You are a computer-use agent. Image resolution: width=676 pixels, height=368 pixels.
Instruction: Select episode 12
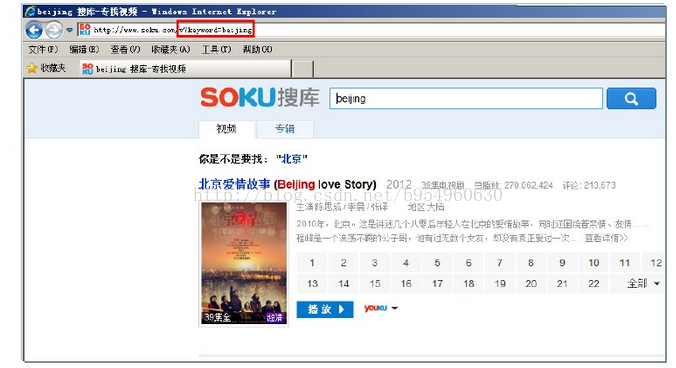pos(654,263)
